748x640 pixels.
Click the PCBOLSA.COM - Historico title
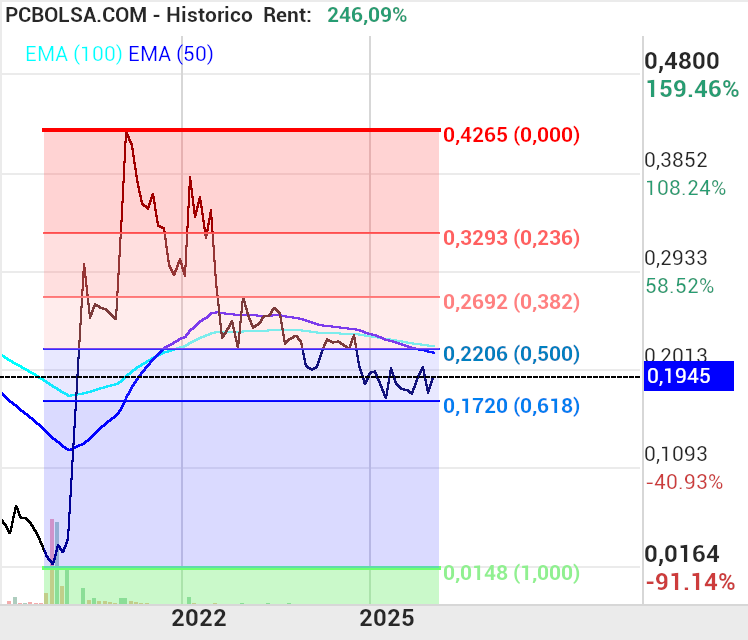point(129,15)
